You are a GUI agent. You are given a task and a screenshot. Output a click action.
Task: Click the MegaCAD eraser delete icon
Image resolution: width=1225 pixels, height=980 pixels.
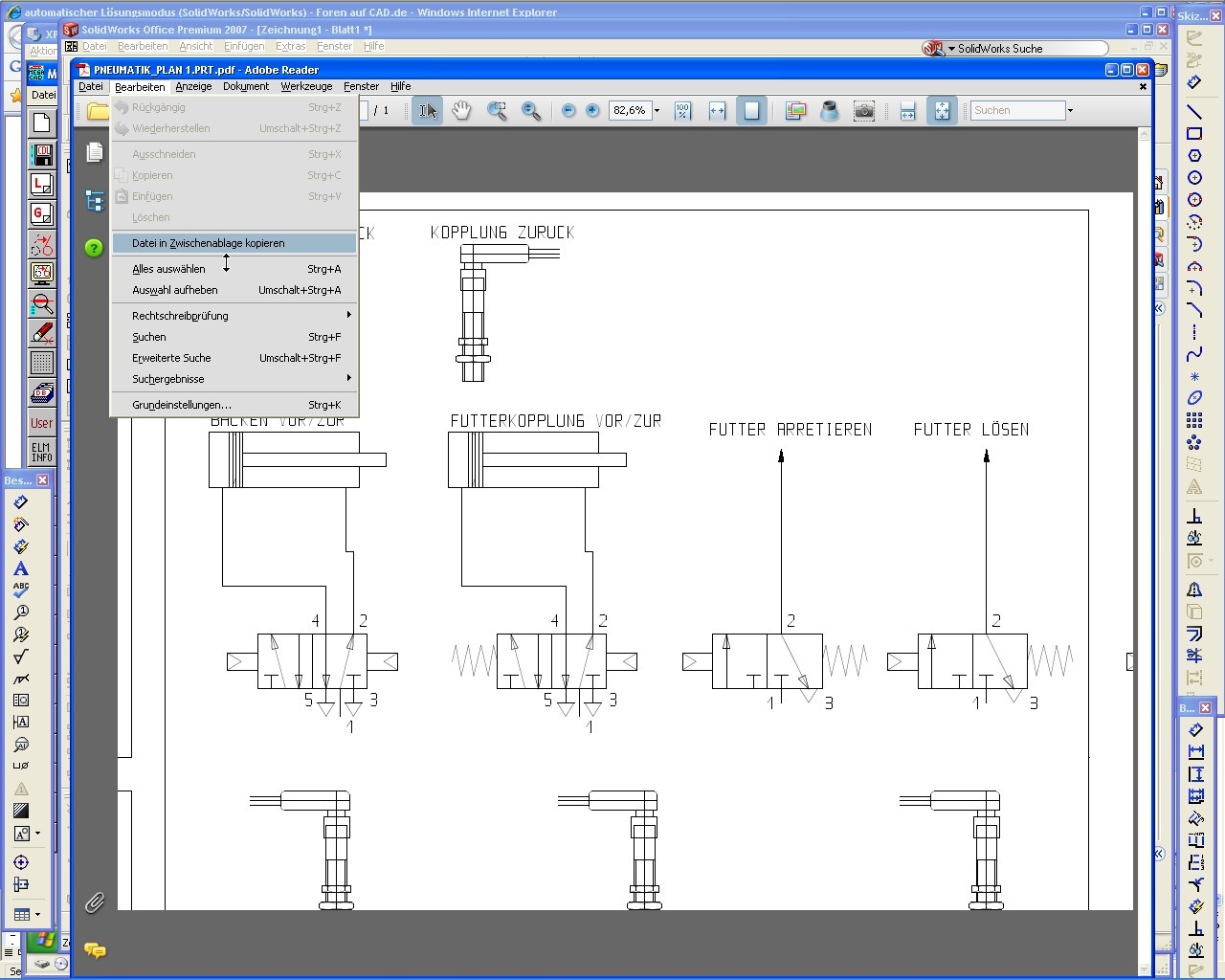(x=41, y=334)
